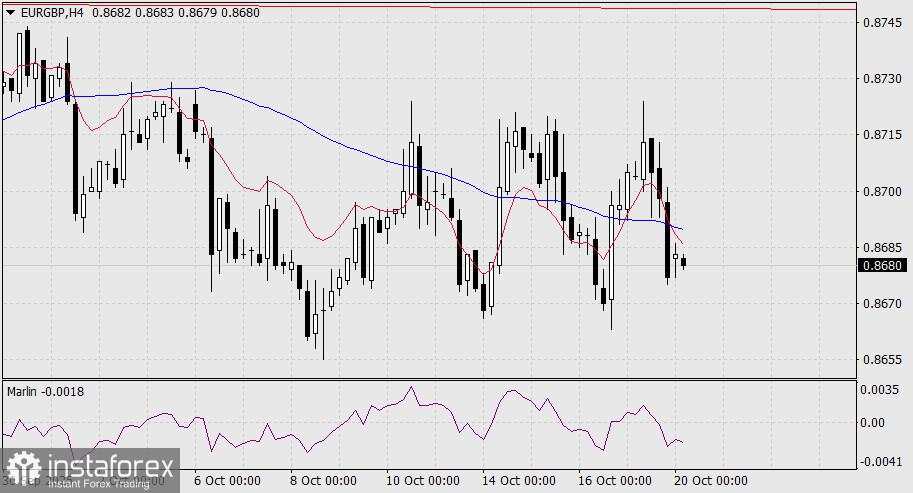
Task: Click the 0.8685 price axis label
Action: (881, 247)
